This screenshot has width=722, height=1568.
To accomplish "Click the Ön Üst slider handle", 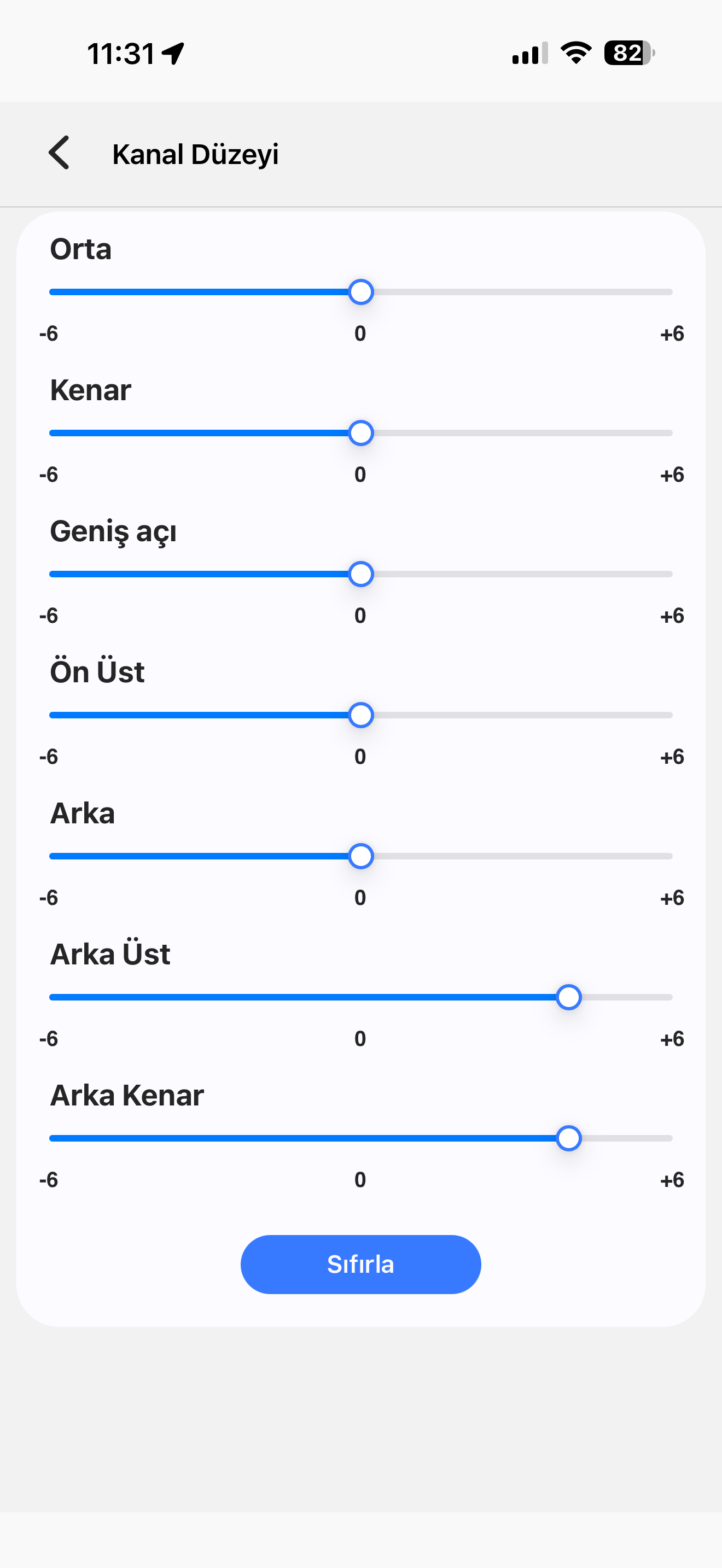I will pyautogui.click(x=361, y=715).
